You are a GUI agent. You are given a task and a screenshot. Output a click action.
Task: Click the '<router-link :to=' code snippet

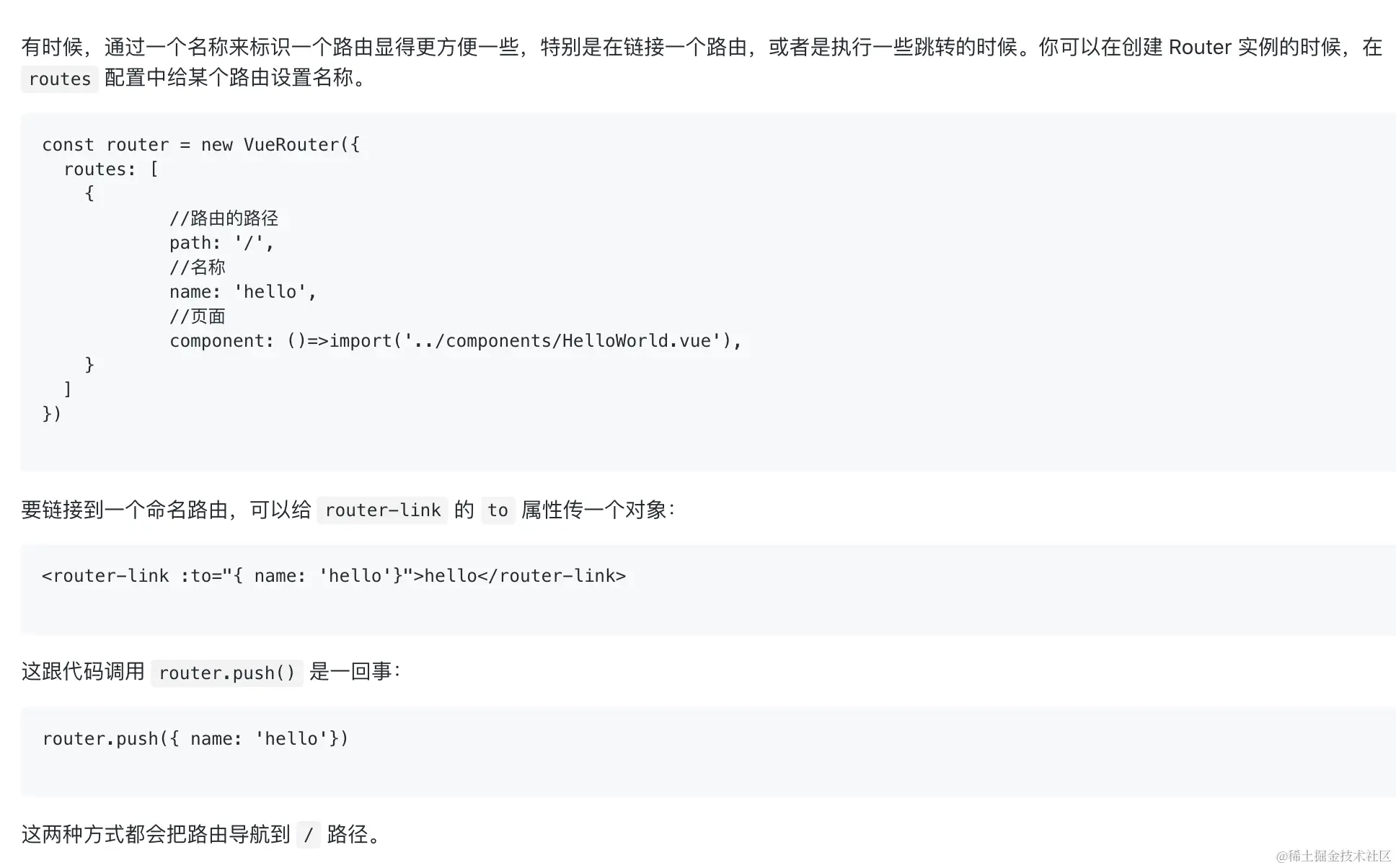(333, 576)
